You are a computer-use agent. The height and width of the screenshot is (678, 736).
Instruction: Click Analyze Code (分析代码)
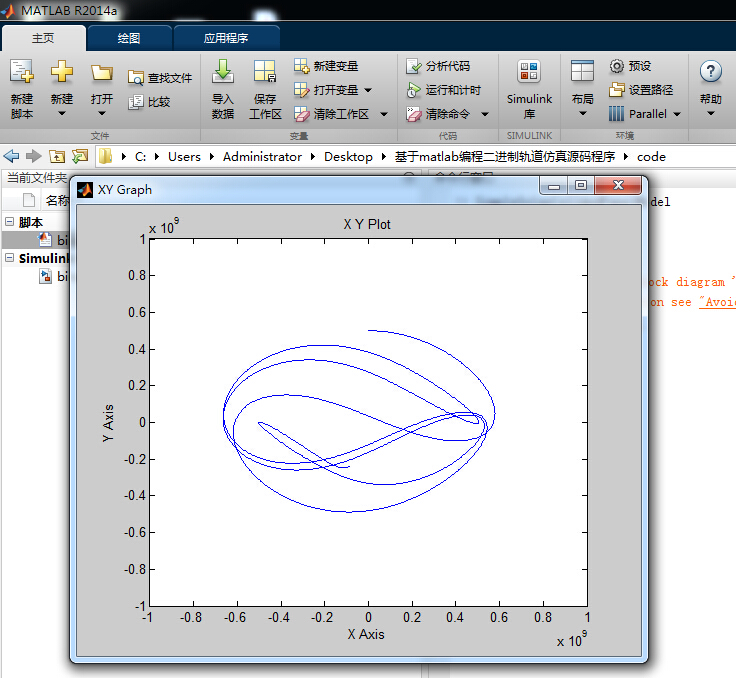click(x=437, y=66)
